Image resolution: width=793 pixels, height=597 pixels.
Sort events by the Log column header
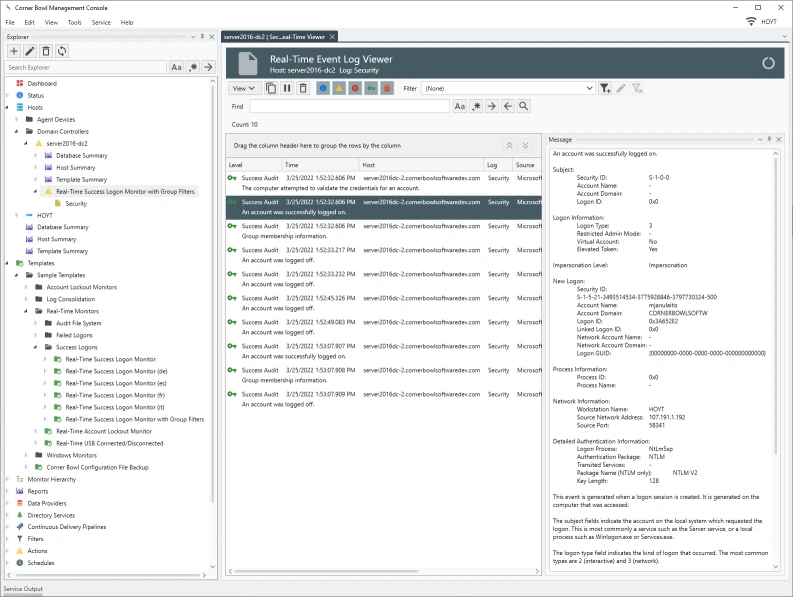click(498, 165)
